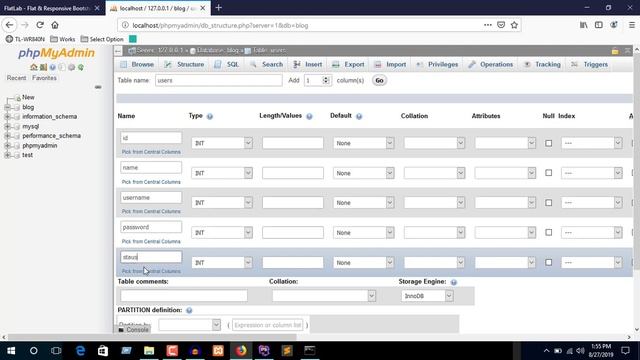Open Type dropdown for password column
Viewport: 640px width, 360px height.
click(222, 233)
